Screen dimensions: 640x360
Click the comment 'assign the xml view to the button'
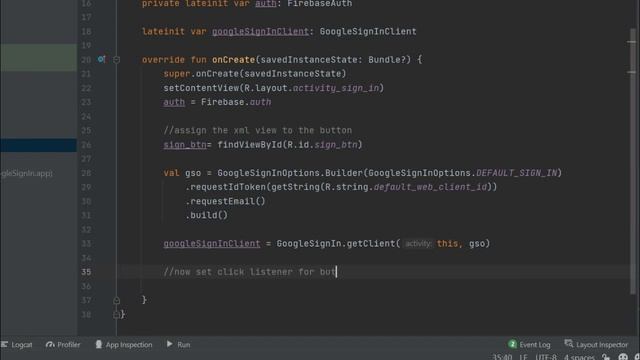[258, 130]
